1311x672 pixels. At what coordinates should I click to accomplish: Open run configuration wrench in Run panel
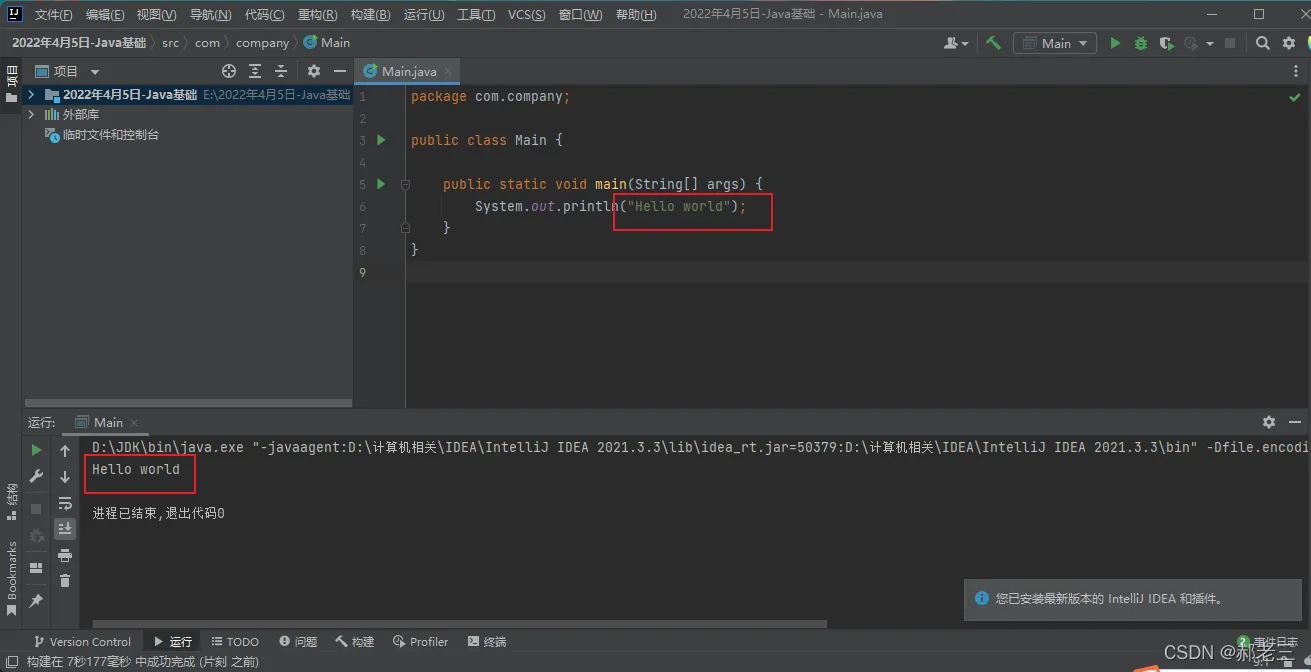[x=36, y=477]
